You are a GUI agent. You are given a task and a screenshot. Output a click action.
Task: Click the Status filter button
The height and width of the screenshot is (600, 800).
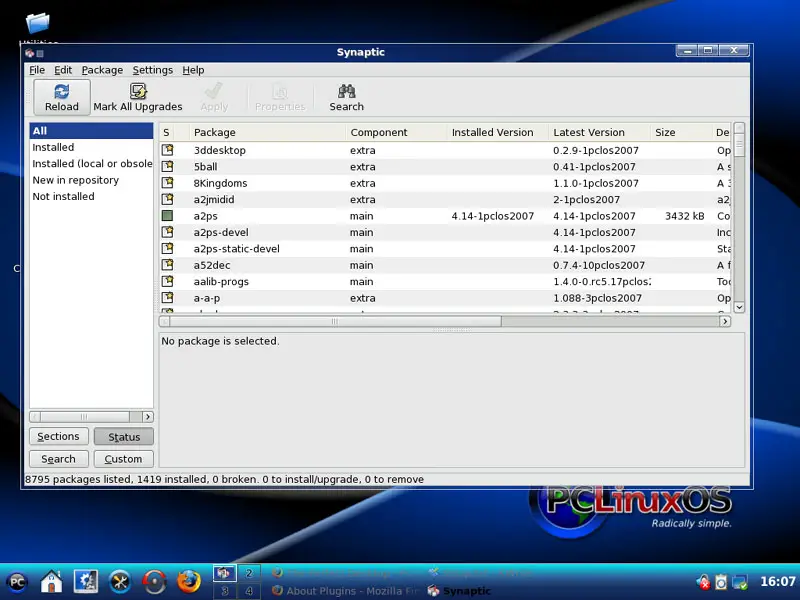click(x=124, y=437)
